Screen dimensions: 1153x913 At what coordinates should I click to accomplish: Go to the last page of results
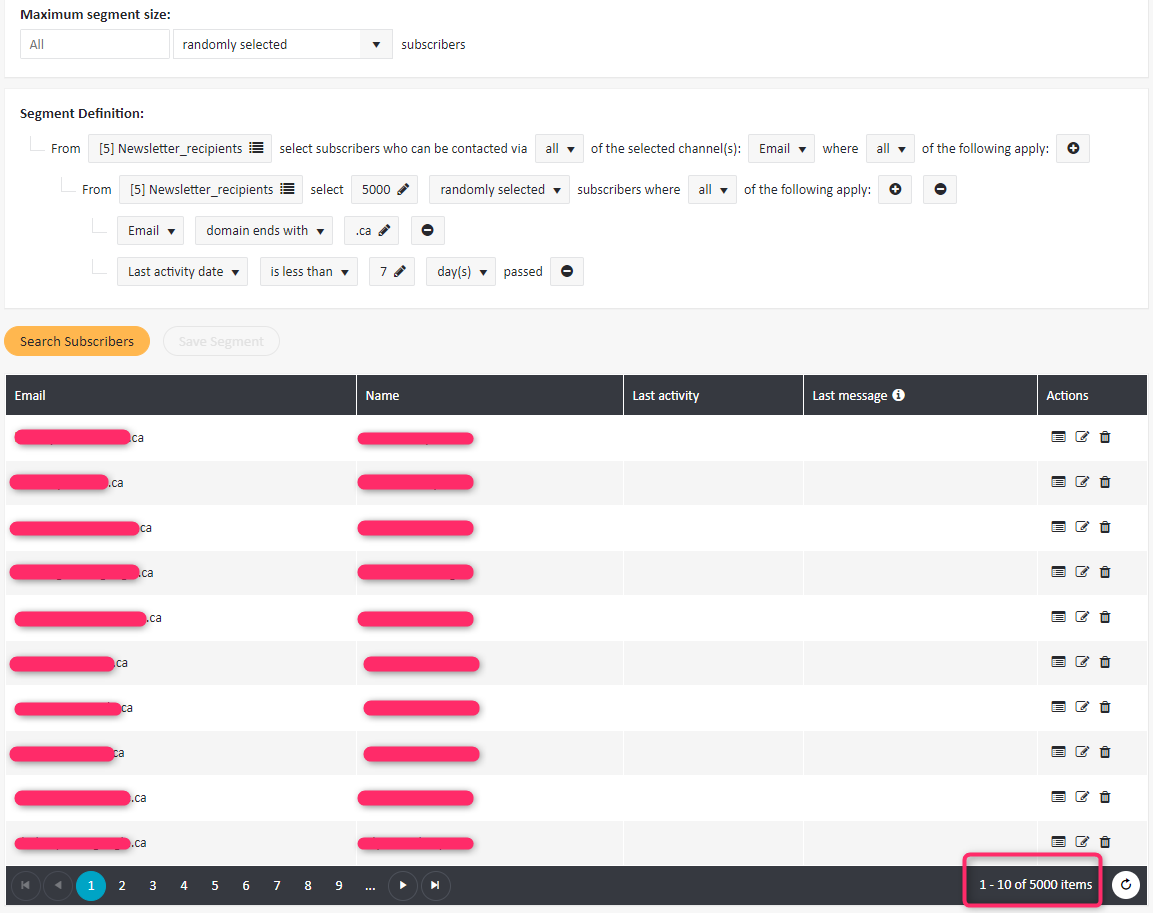tap(434, 885)
